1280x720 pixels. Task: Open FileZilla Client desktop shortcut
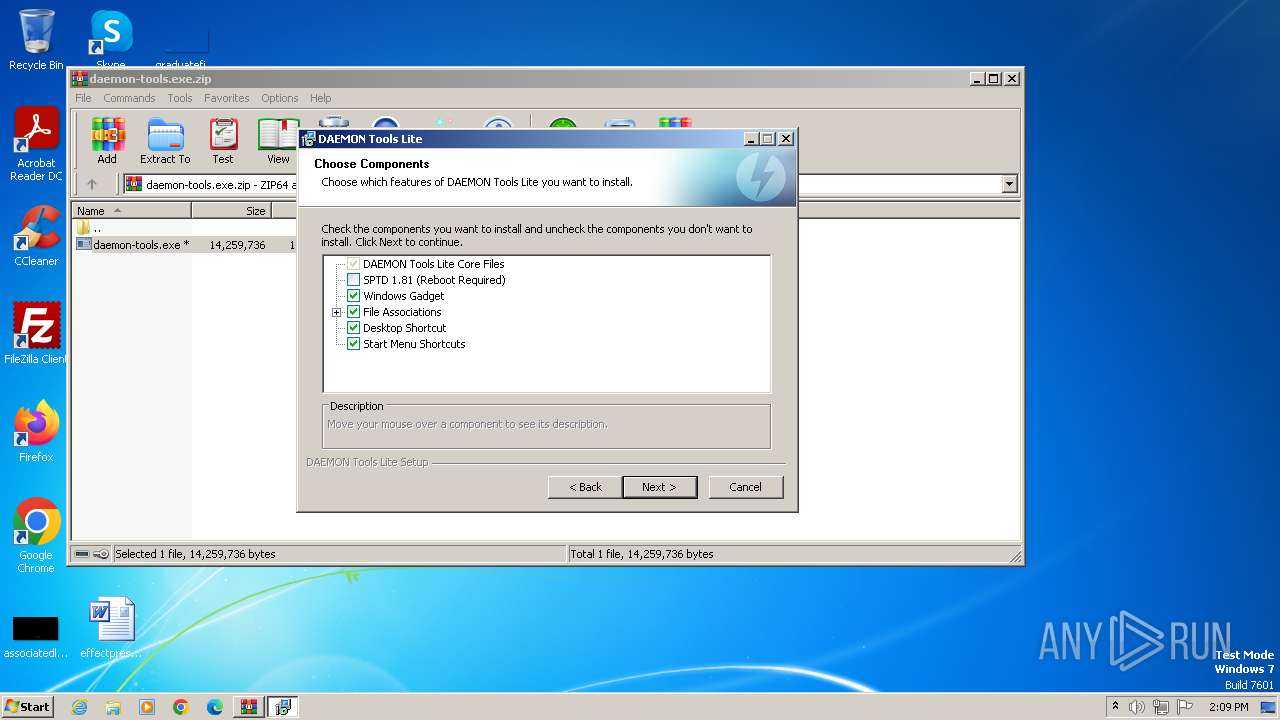(36, 334)
